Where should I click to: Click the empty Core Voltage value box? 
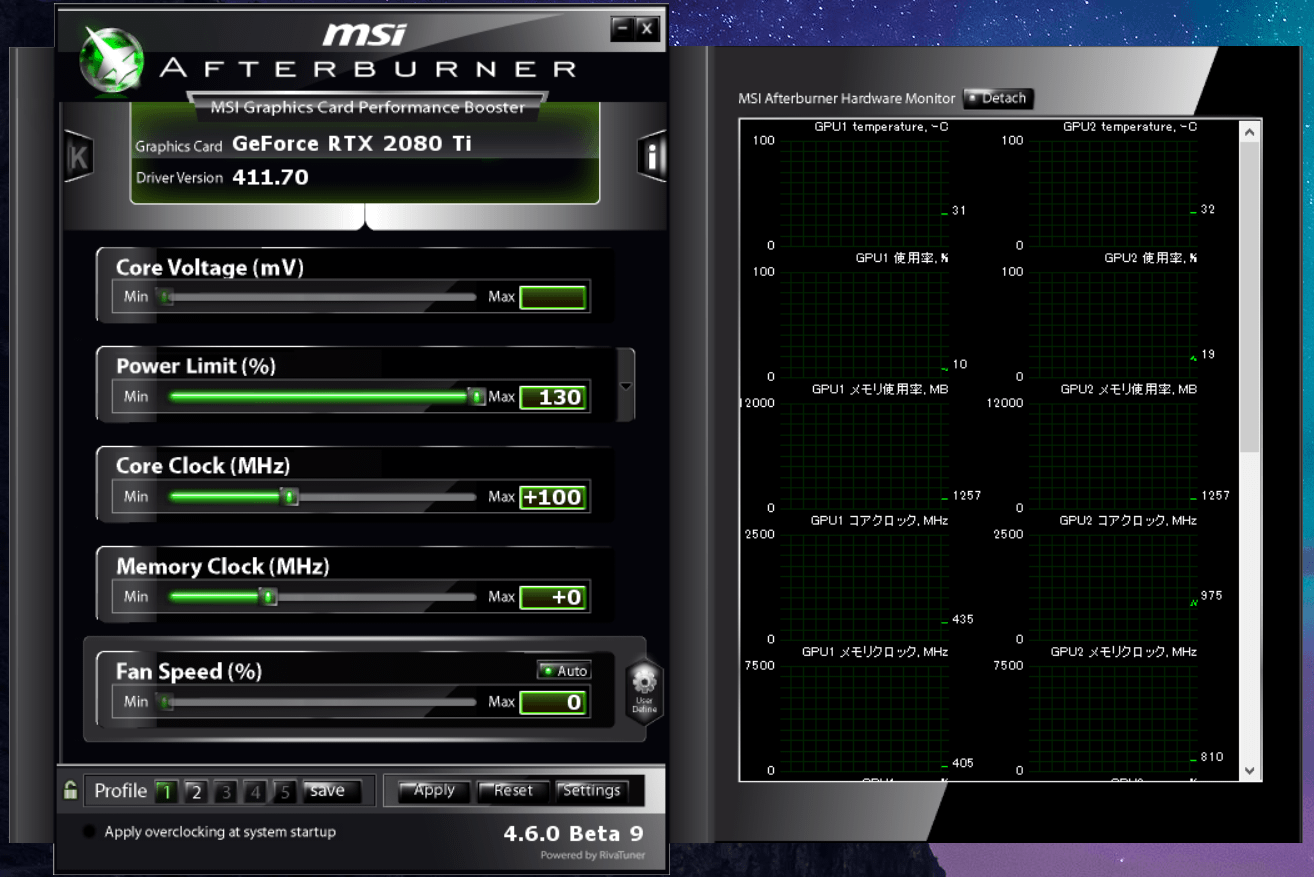point(553,297)
